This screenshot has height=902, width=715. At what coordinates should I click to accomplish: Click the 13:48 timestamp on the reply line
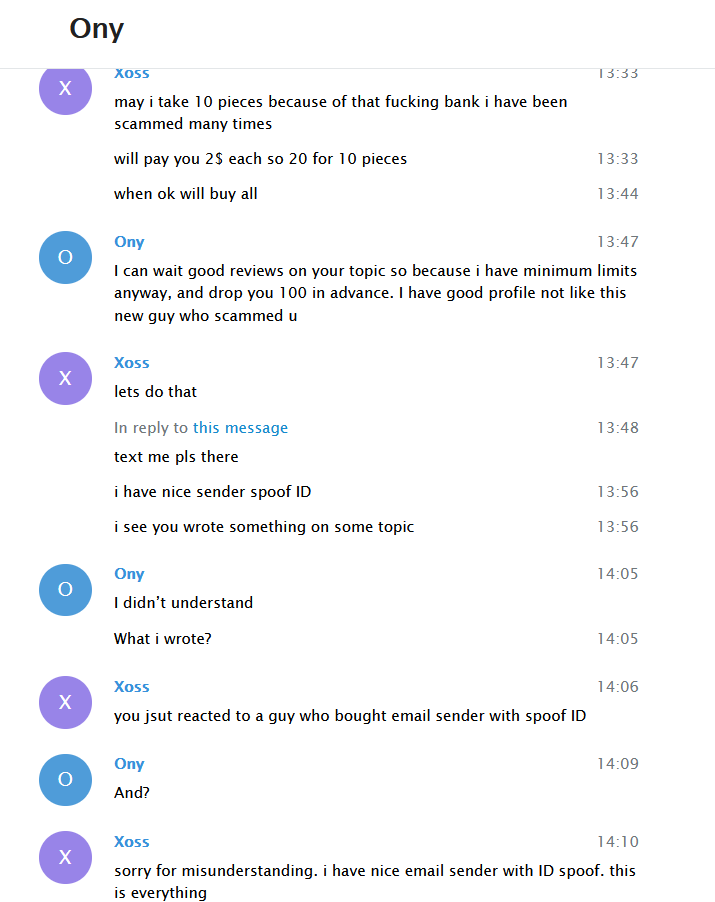coord(617,428)
